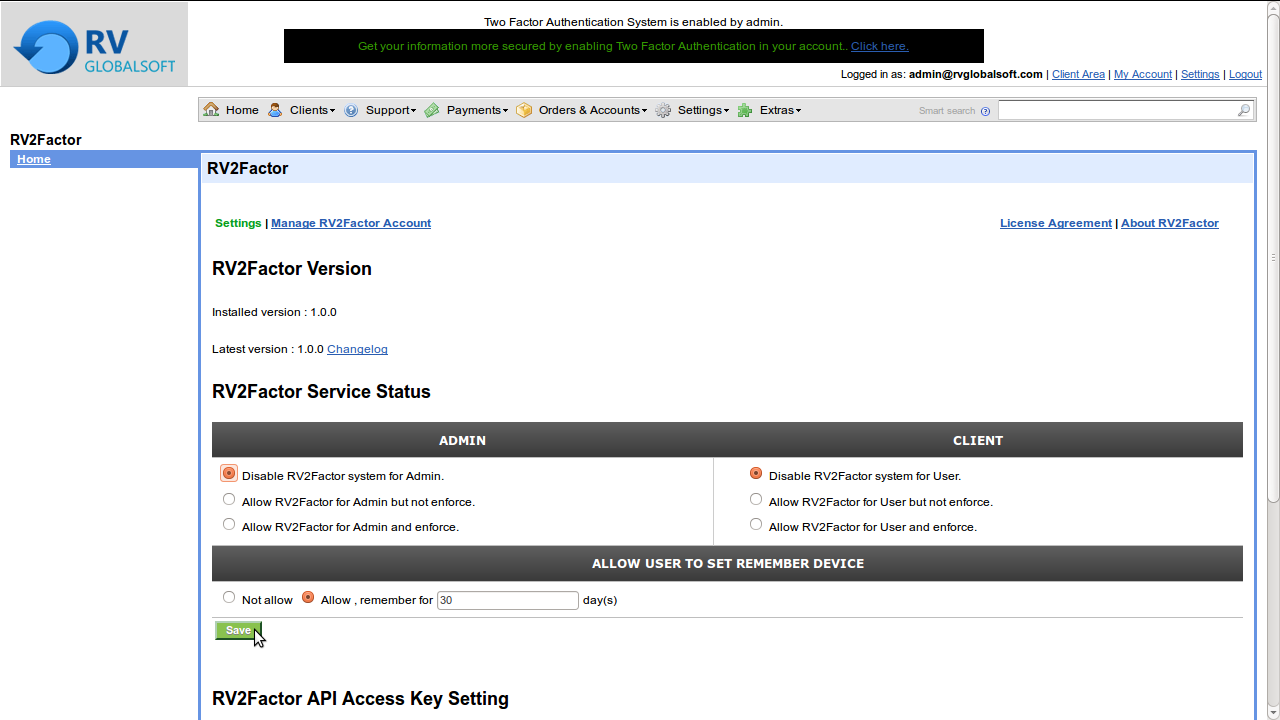Screen dimensions: 1280x720
Task: Click the Orders & Accounts box icon
Action: [524, 110]
